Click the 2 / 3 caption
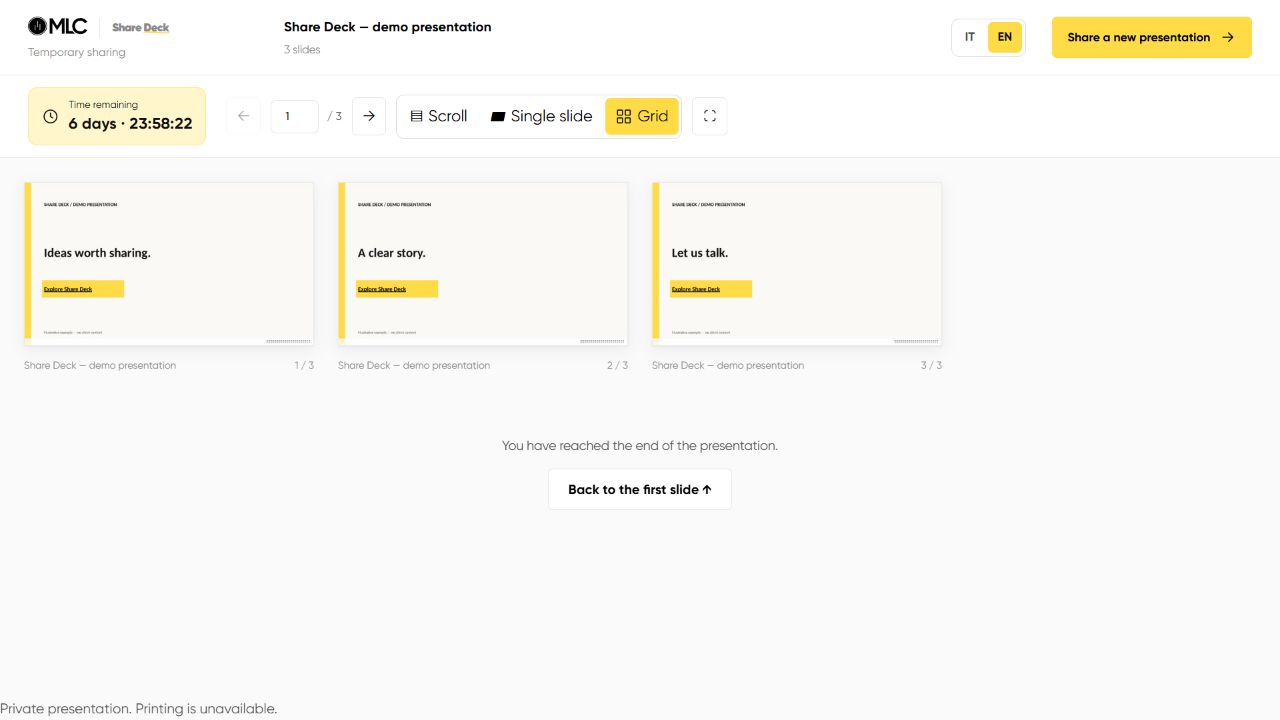 tap(618, 365)
